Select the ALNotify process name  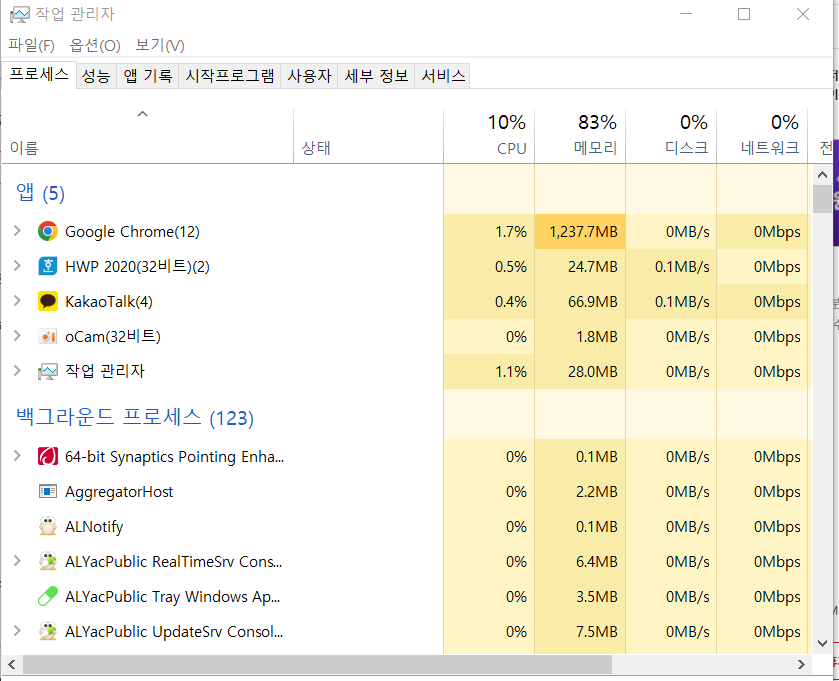pos(94,527)
